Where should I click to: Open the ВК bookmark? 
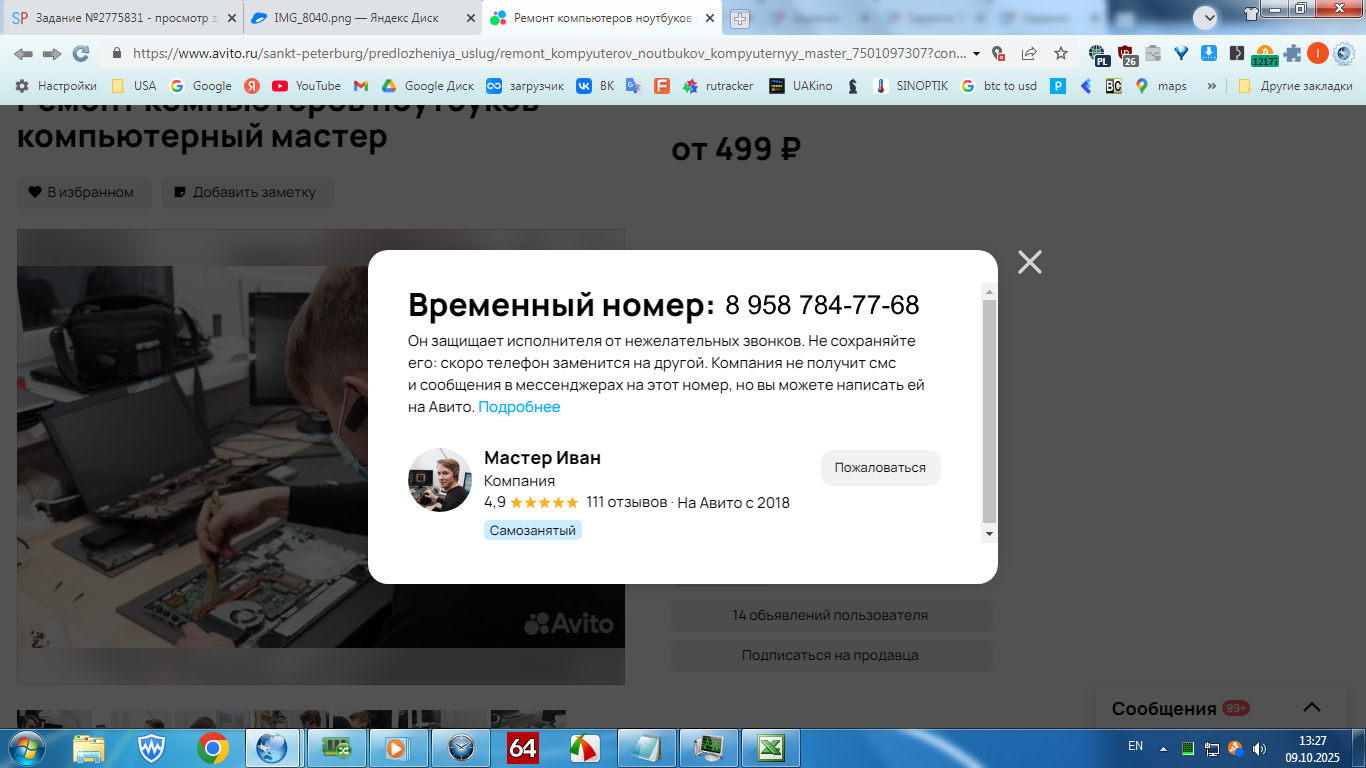595,86
